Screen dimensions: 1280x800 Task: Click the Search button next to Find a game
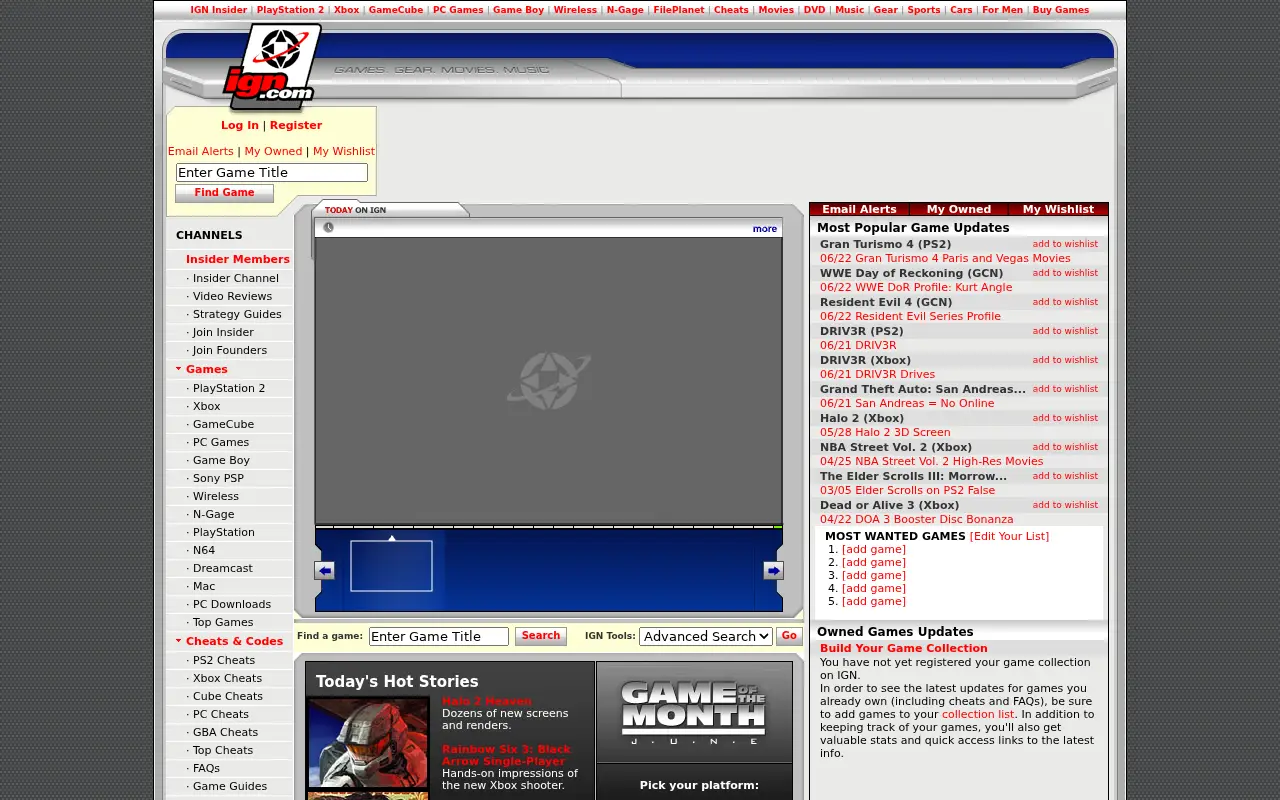point(541,636)
